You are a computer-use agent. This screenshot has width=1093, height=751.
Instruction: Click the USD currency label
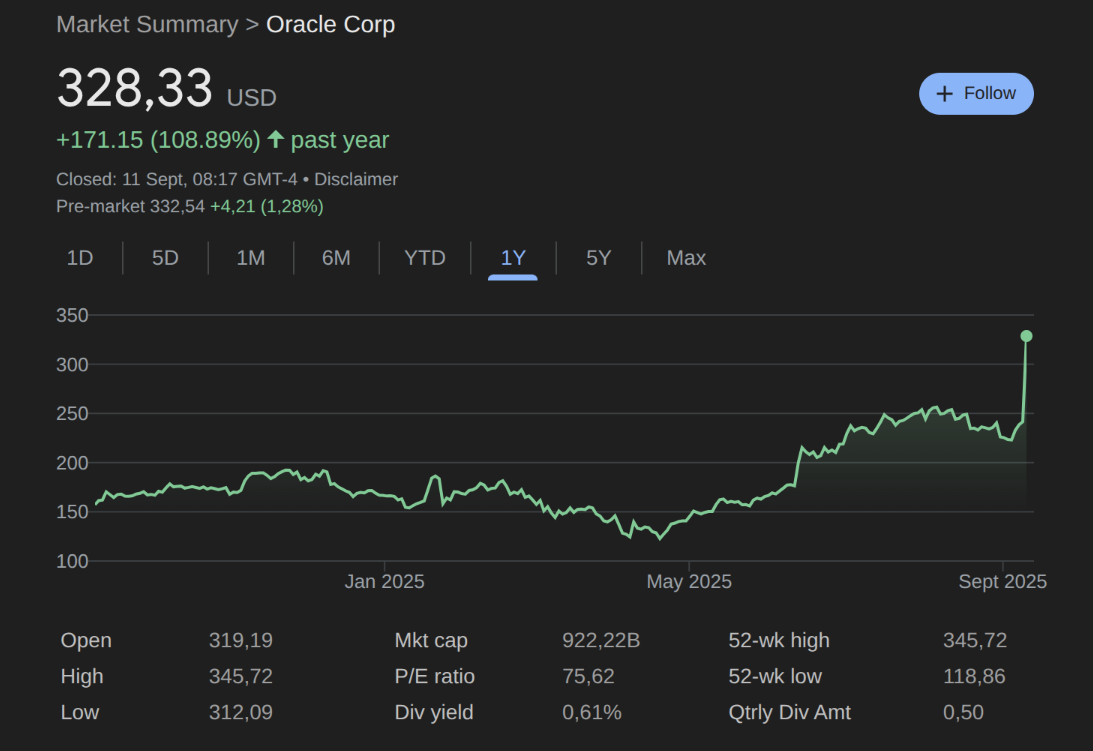tap(252, 98)
